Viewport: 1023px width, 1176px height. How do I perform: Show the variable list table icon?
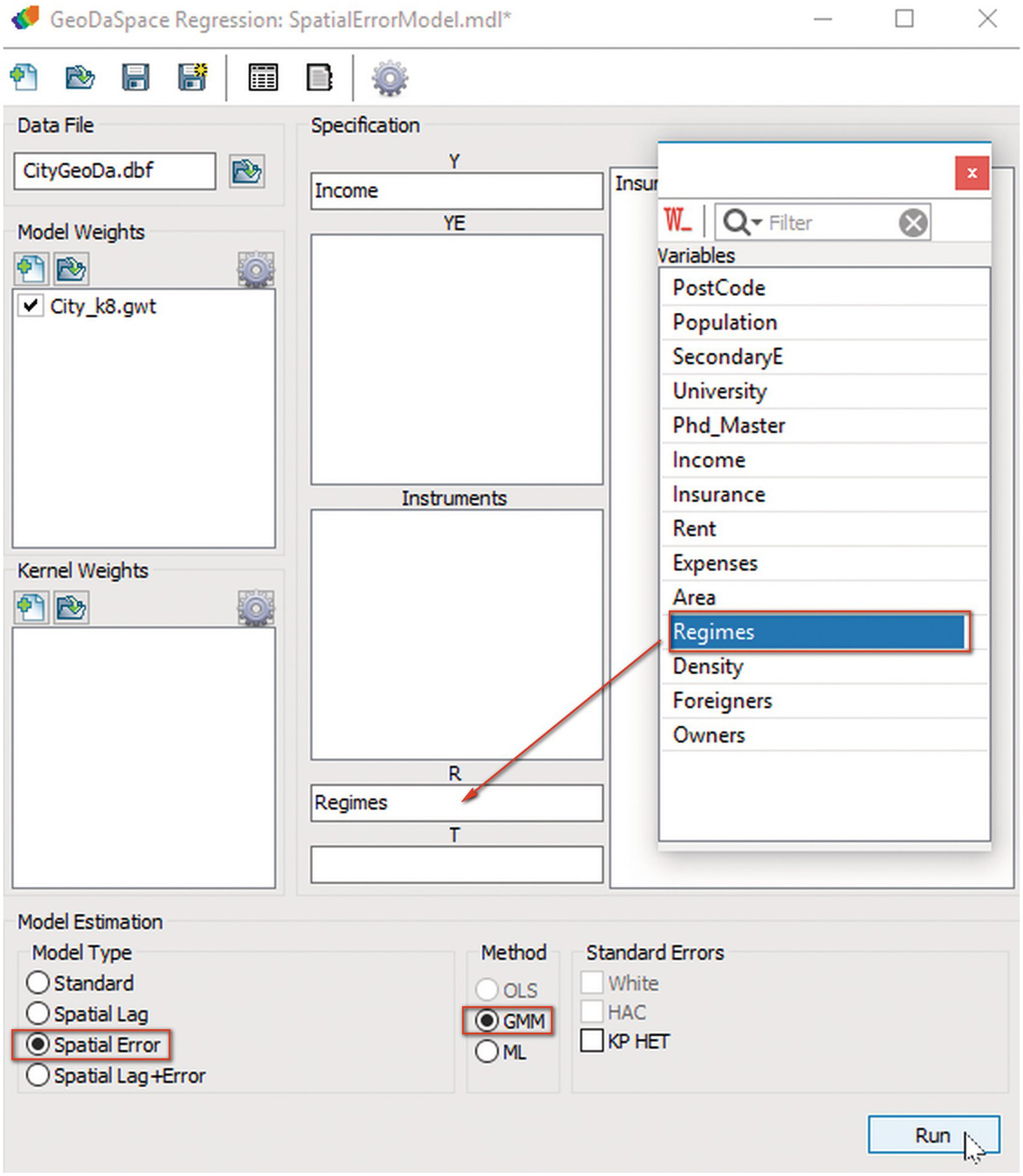263,78
